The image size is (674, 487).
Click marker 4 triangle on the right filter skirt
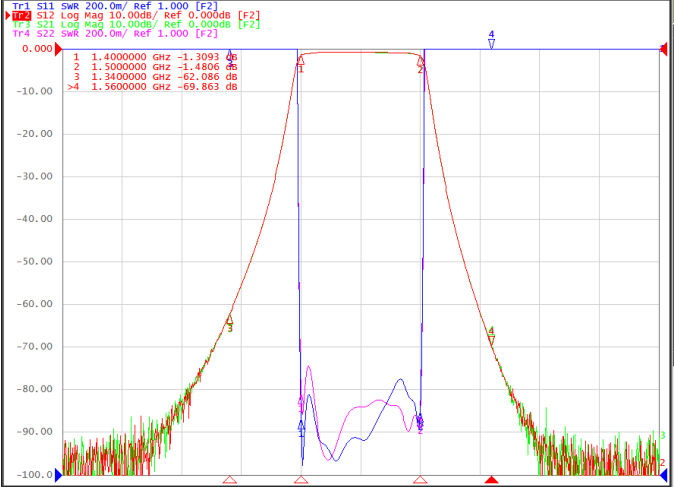(x=491, y=341)
